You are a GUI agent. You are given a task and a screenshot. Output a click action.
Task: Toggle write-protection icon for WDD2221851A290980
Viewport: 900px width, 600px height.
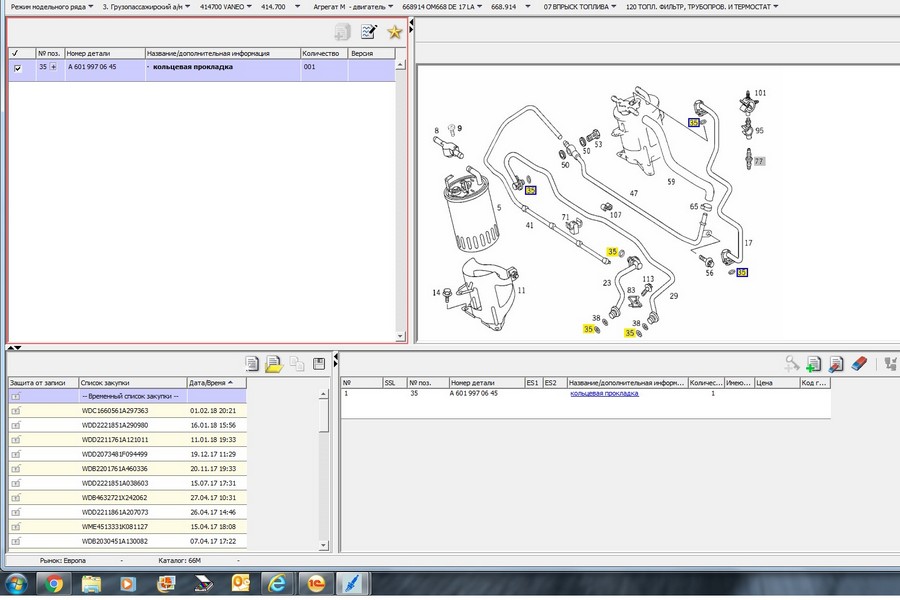16,424
